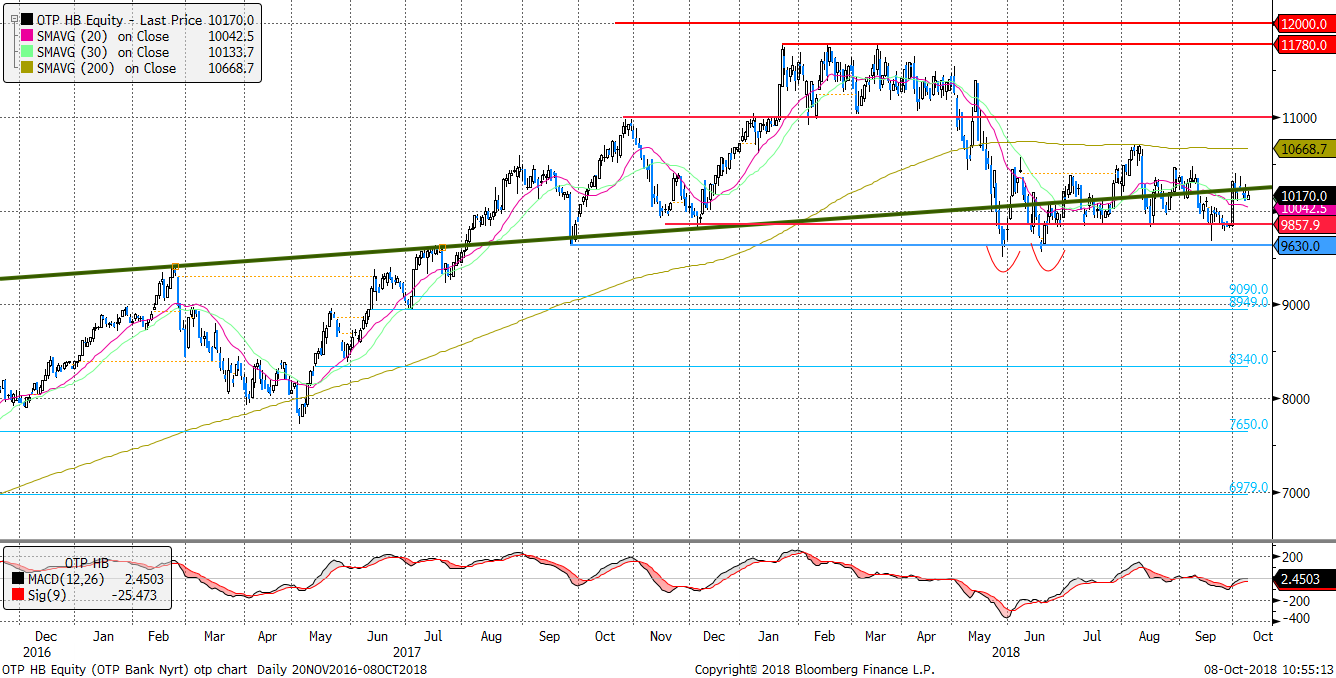Screen dimensions: 1336x678
Task: Click the Feb label above the 2018 year mark
Action: 826,636
